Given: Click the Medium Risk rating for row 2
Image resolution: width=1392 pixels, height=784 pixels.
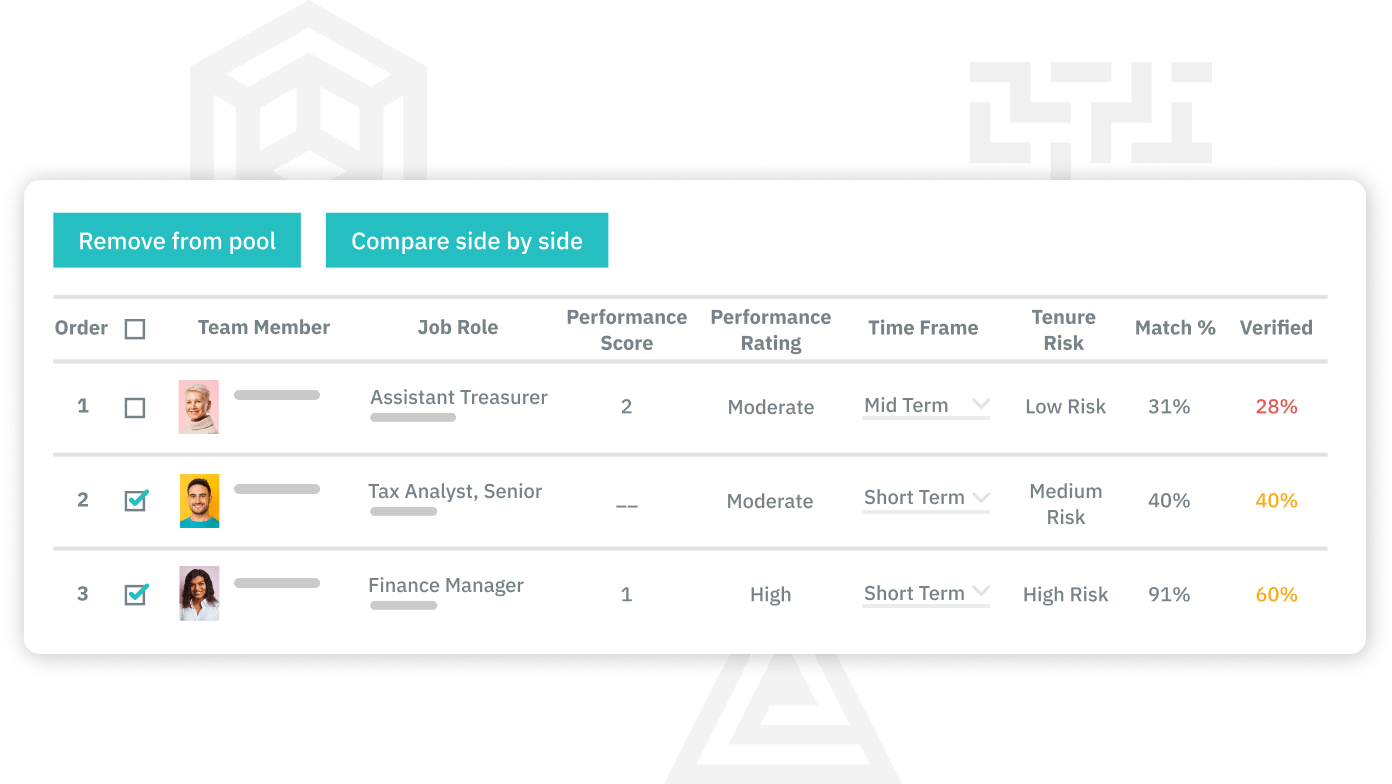Looking at the screenshot, I should pos(1065,501).
